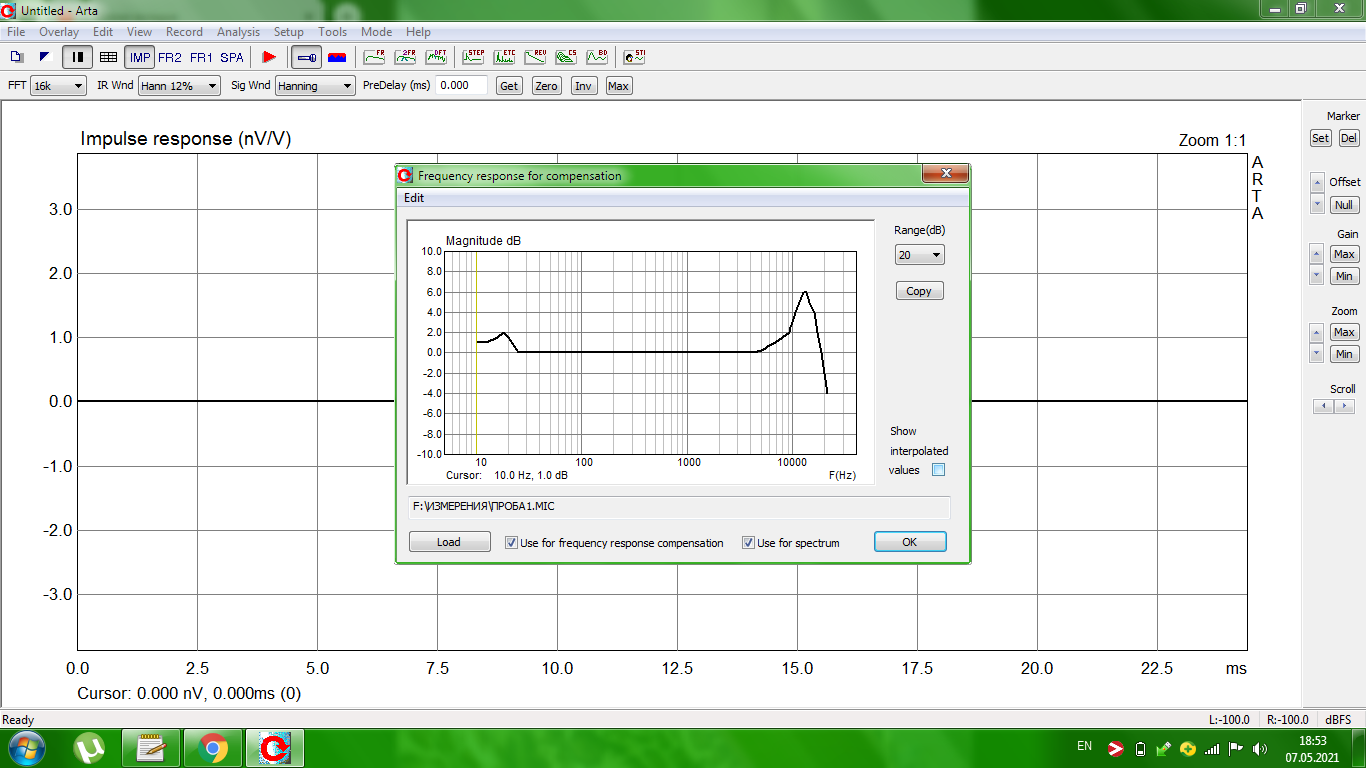Click the Marker Set button
The width and height of the screenshot is (1366, 768).
point(1321,138)
